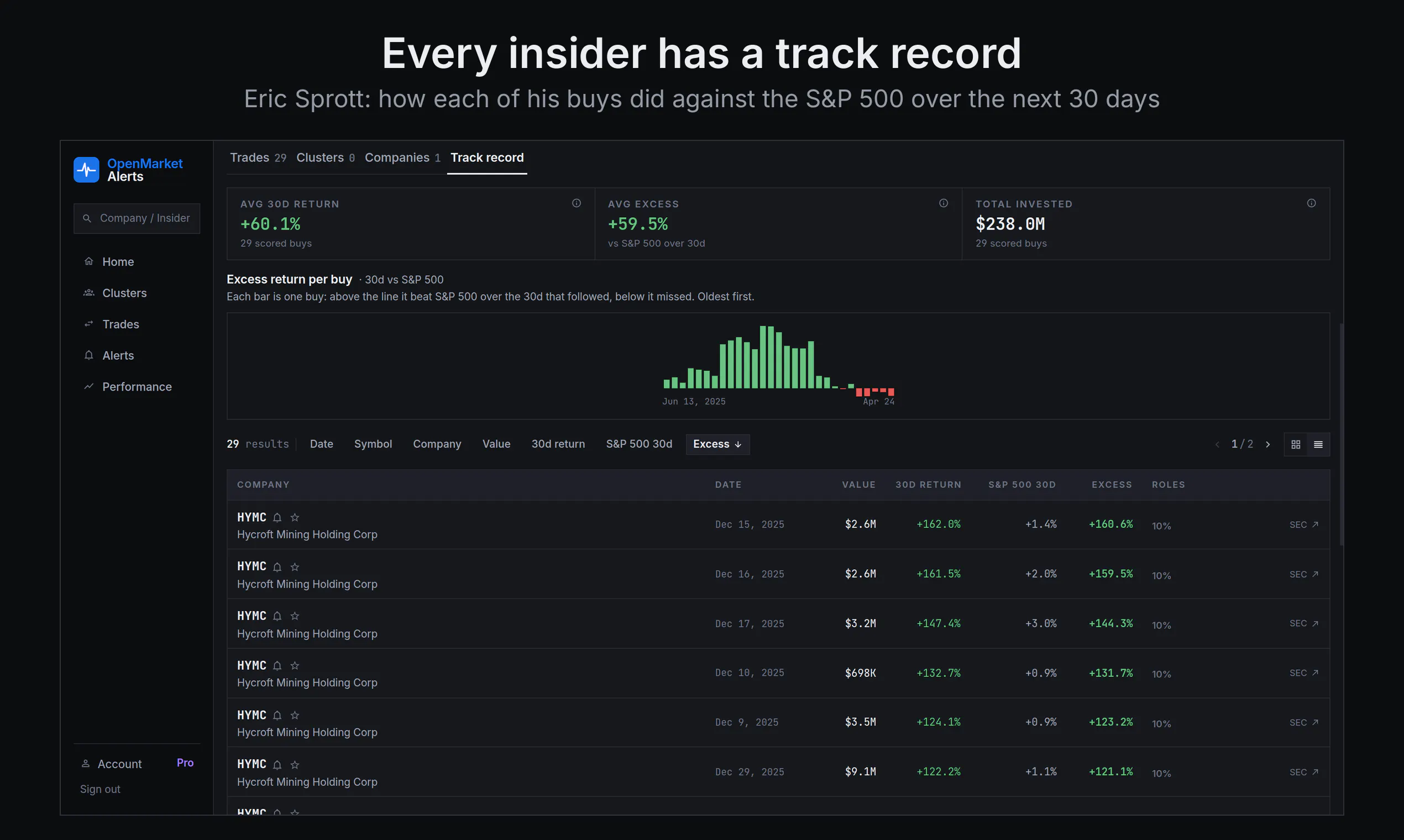1404x840 pixels.
Task: Click the tallest green bar in chart
Action: click(763, 357)
